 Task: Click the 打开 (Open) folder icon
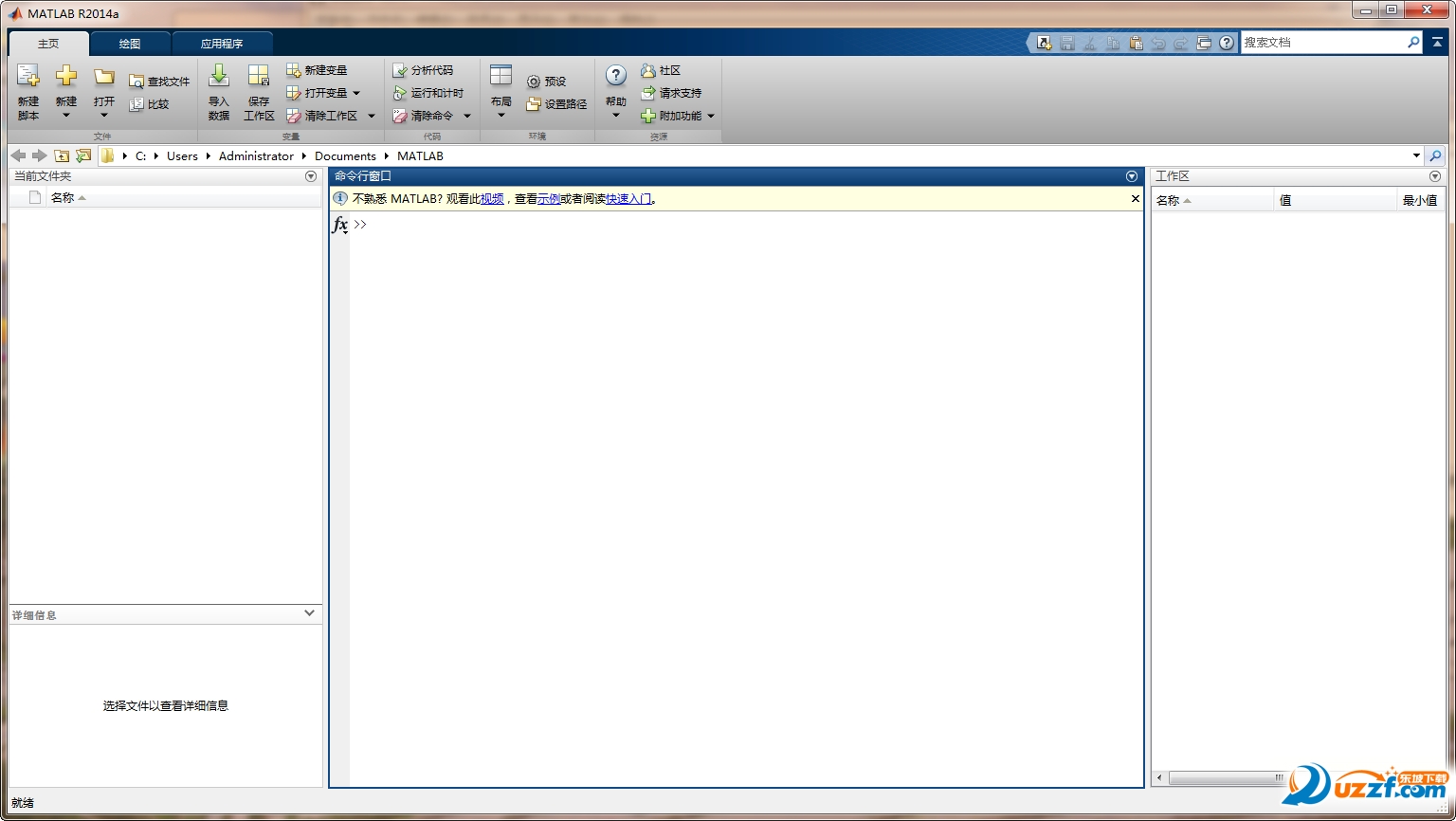coord(104,78)
